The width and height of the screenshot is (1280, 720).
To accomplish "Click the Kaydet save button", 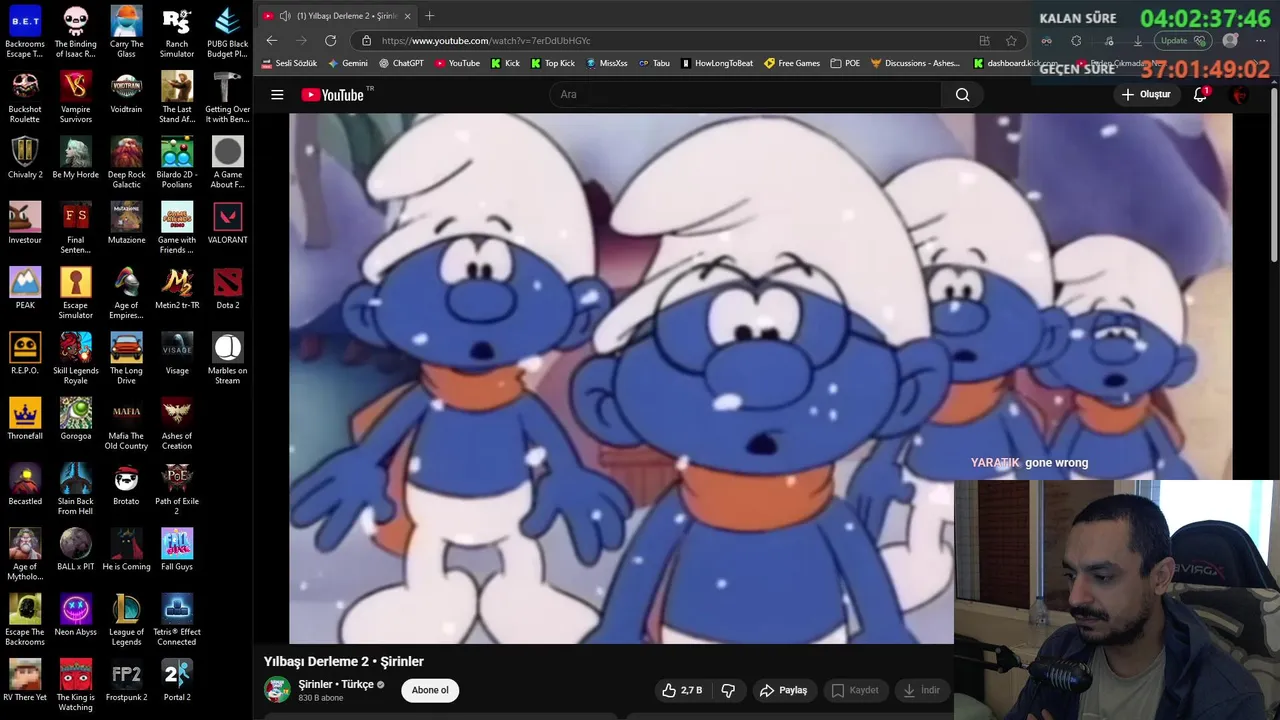I will click(855, 690).
